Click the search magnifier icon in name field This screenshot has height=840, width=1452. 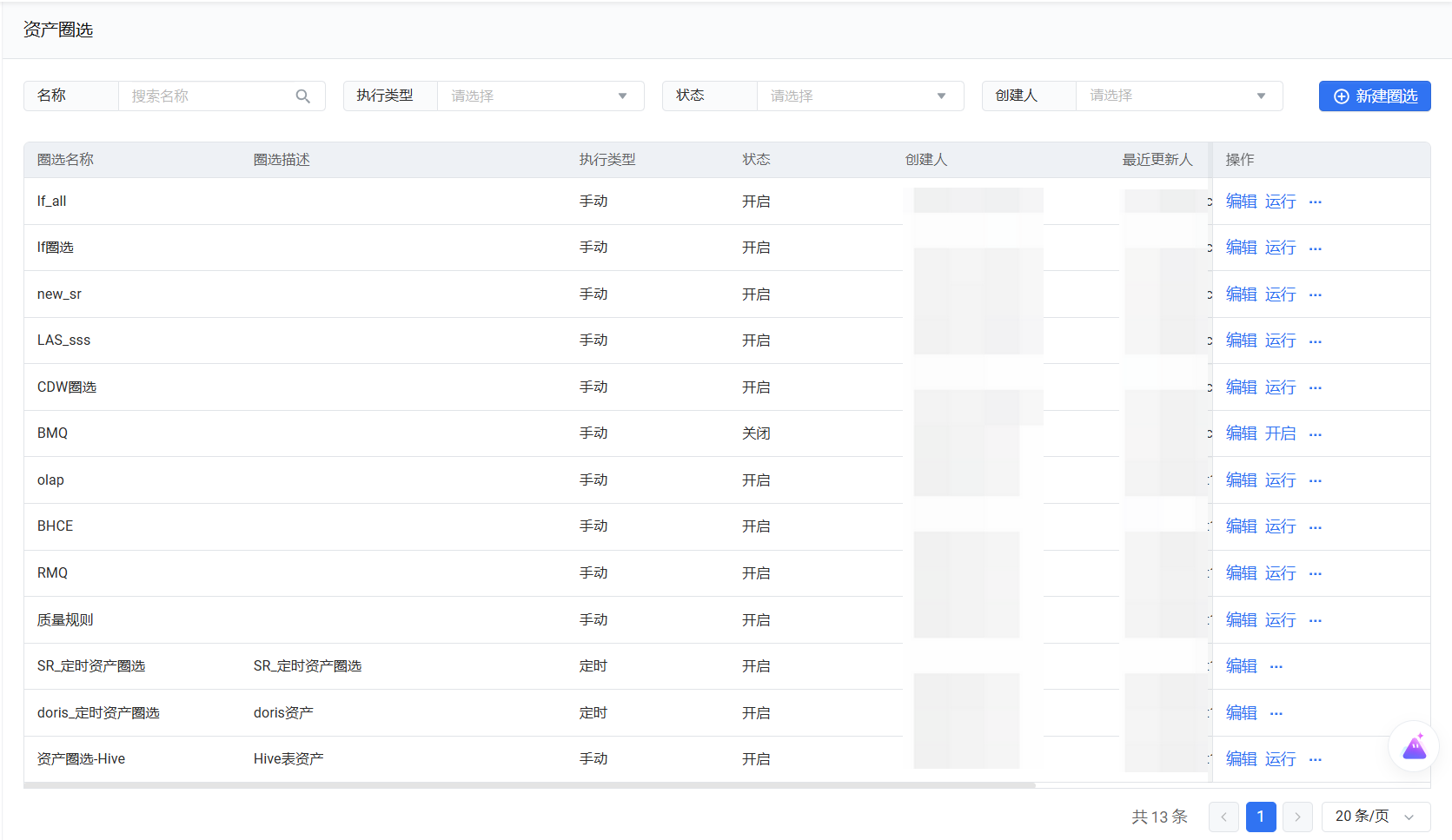pyautogui.click(x=302, y=96)
